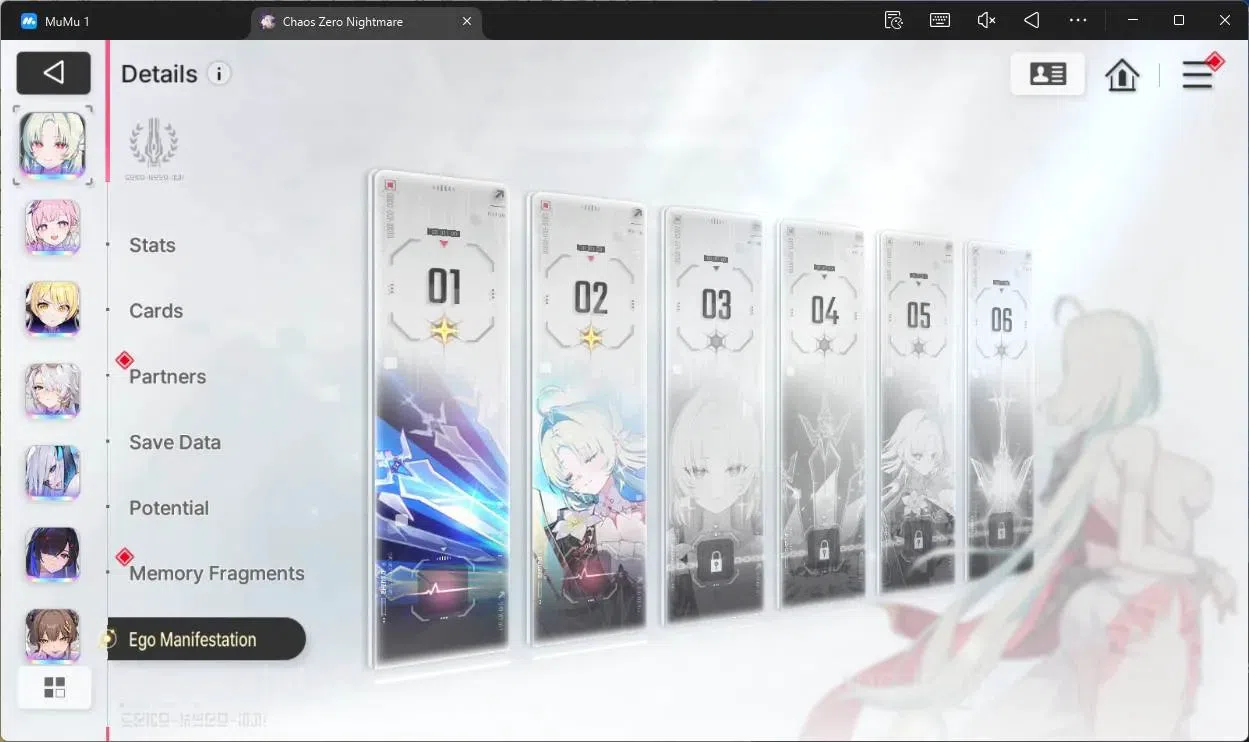Open the Partners section
The image size is (1249, 742).
(167, 377)
